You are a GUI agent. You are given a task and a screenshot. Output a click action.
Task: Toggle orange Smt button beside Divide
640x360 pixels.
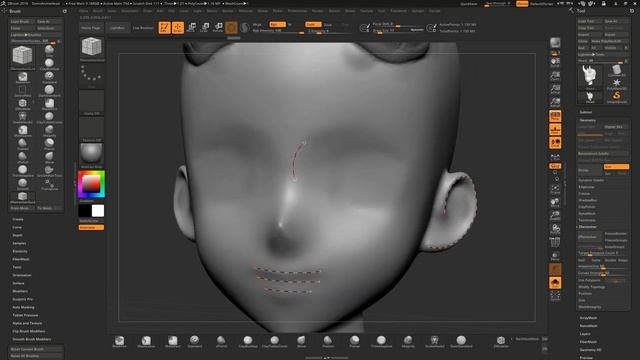tap(616, 167)
